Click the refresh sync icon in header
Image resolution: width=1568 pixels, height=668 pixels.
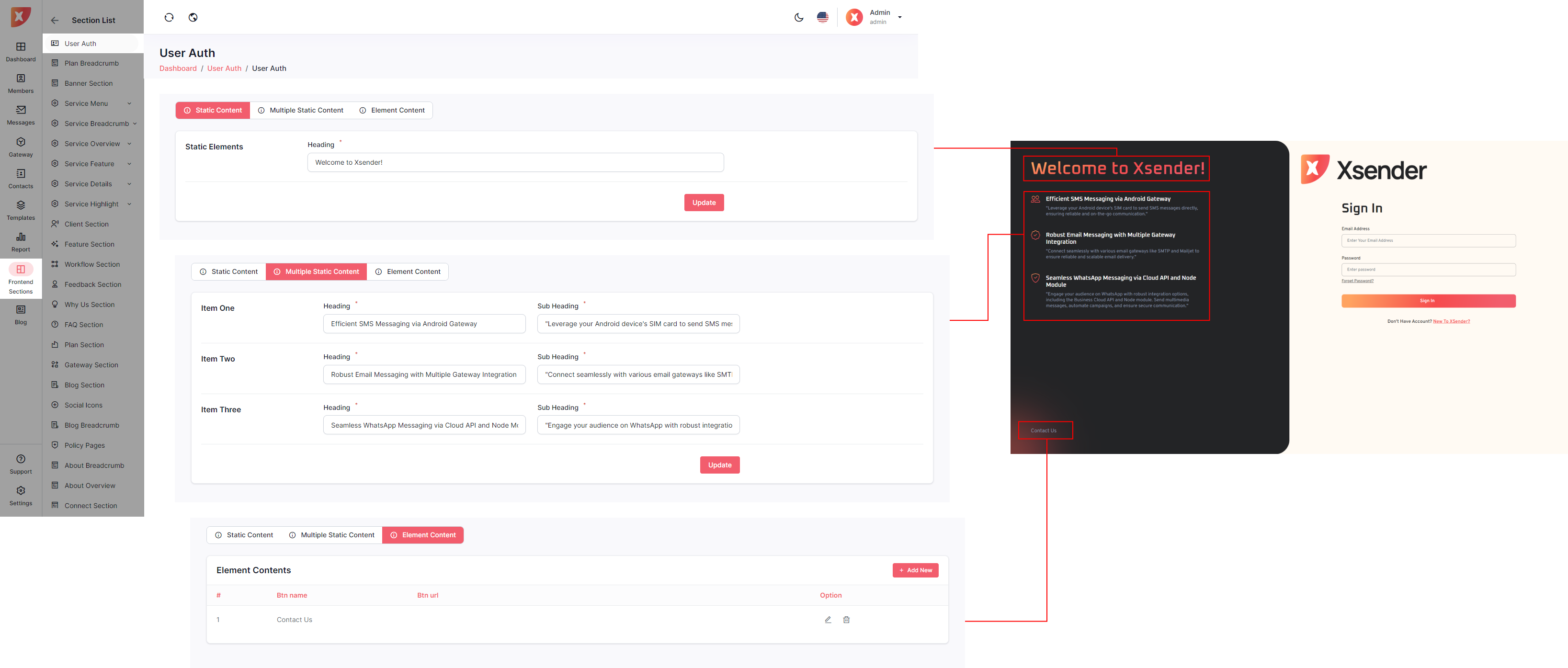click(169, 18)
